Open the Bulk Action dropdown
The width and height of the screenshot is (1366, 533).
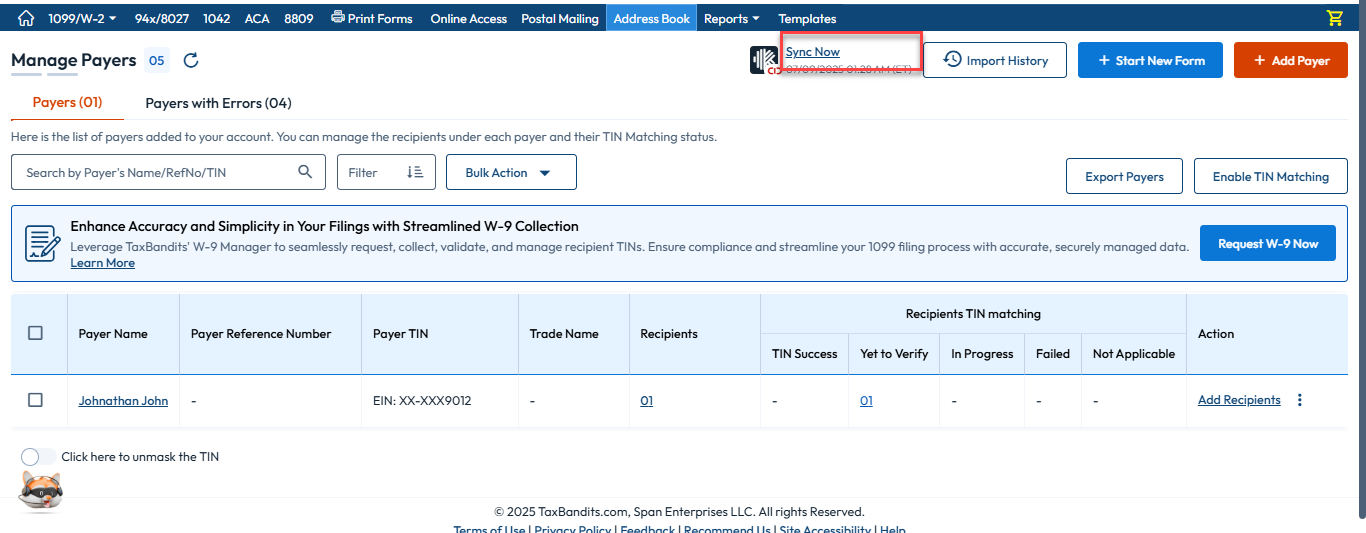511,172
